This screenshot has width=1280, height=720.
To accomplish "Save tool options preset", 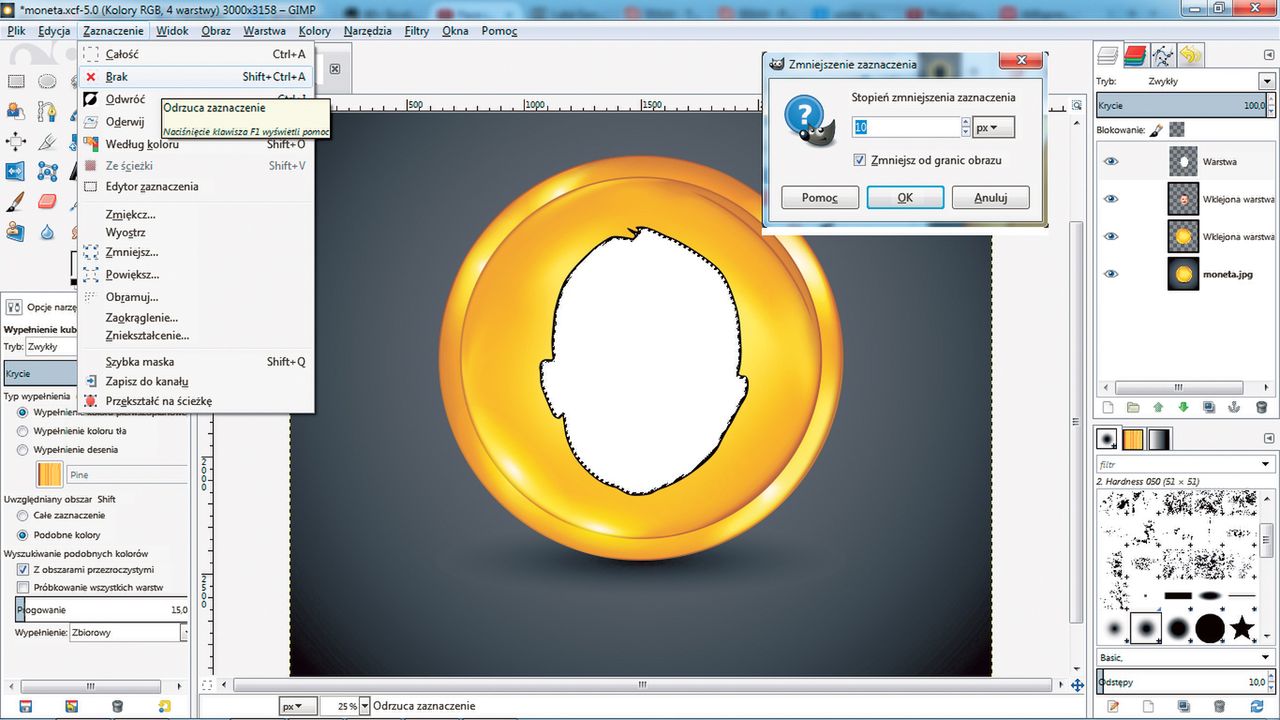I will tap(25, 706).
